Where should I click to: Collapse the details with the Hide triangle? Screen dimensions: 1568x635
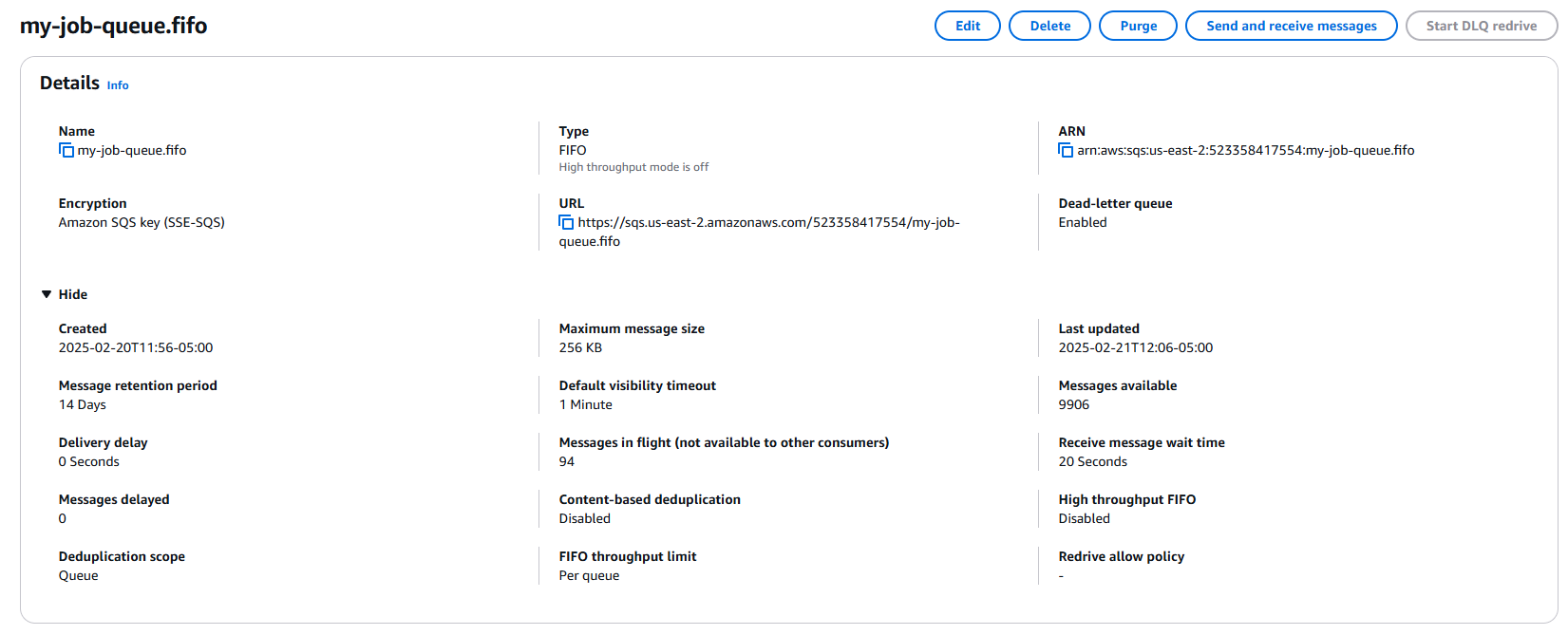point(47,294)
